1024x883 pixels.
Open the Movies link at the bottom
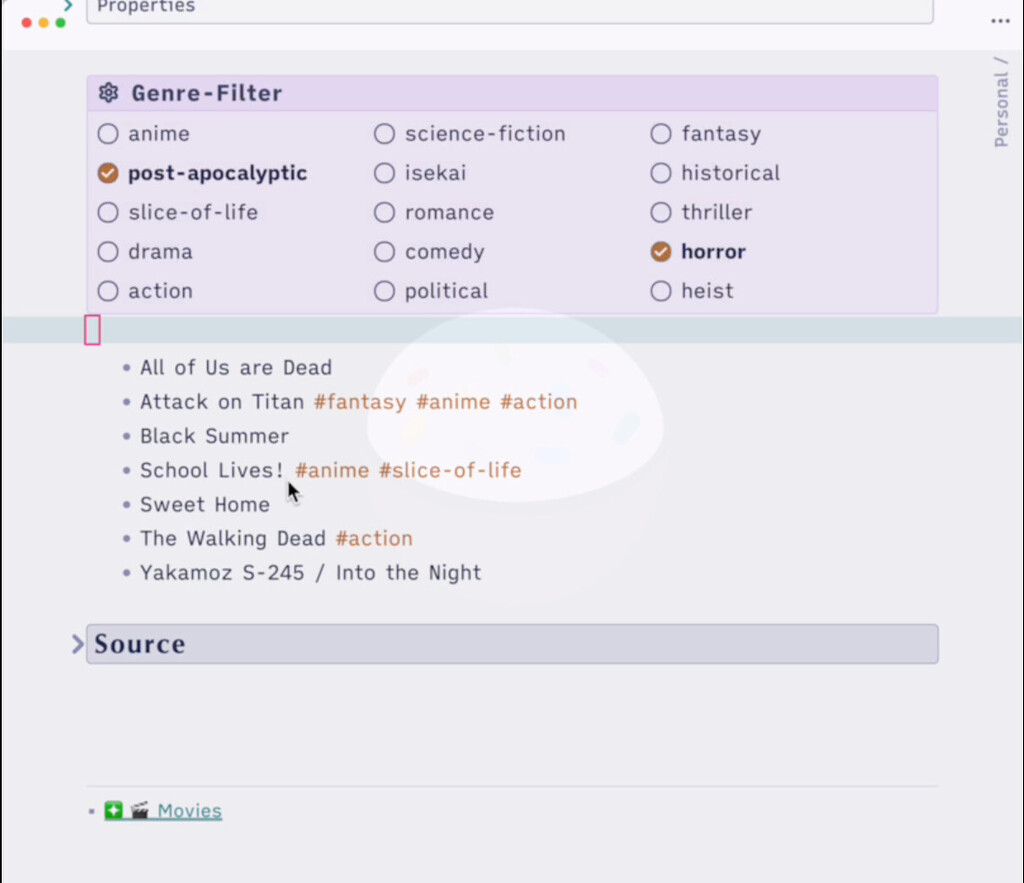click(x=189, y=810)
